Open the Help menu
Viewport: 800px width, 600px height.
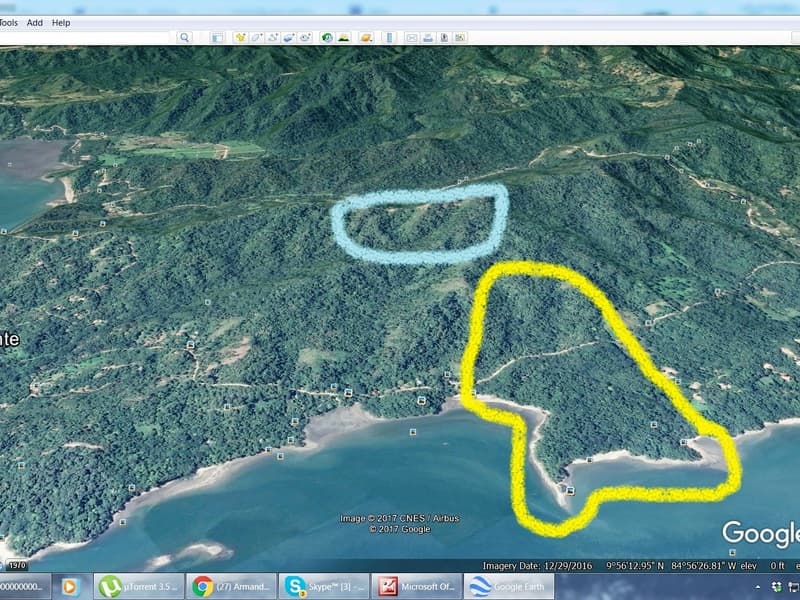(x=61, y=22)
